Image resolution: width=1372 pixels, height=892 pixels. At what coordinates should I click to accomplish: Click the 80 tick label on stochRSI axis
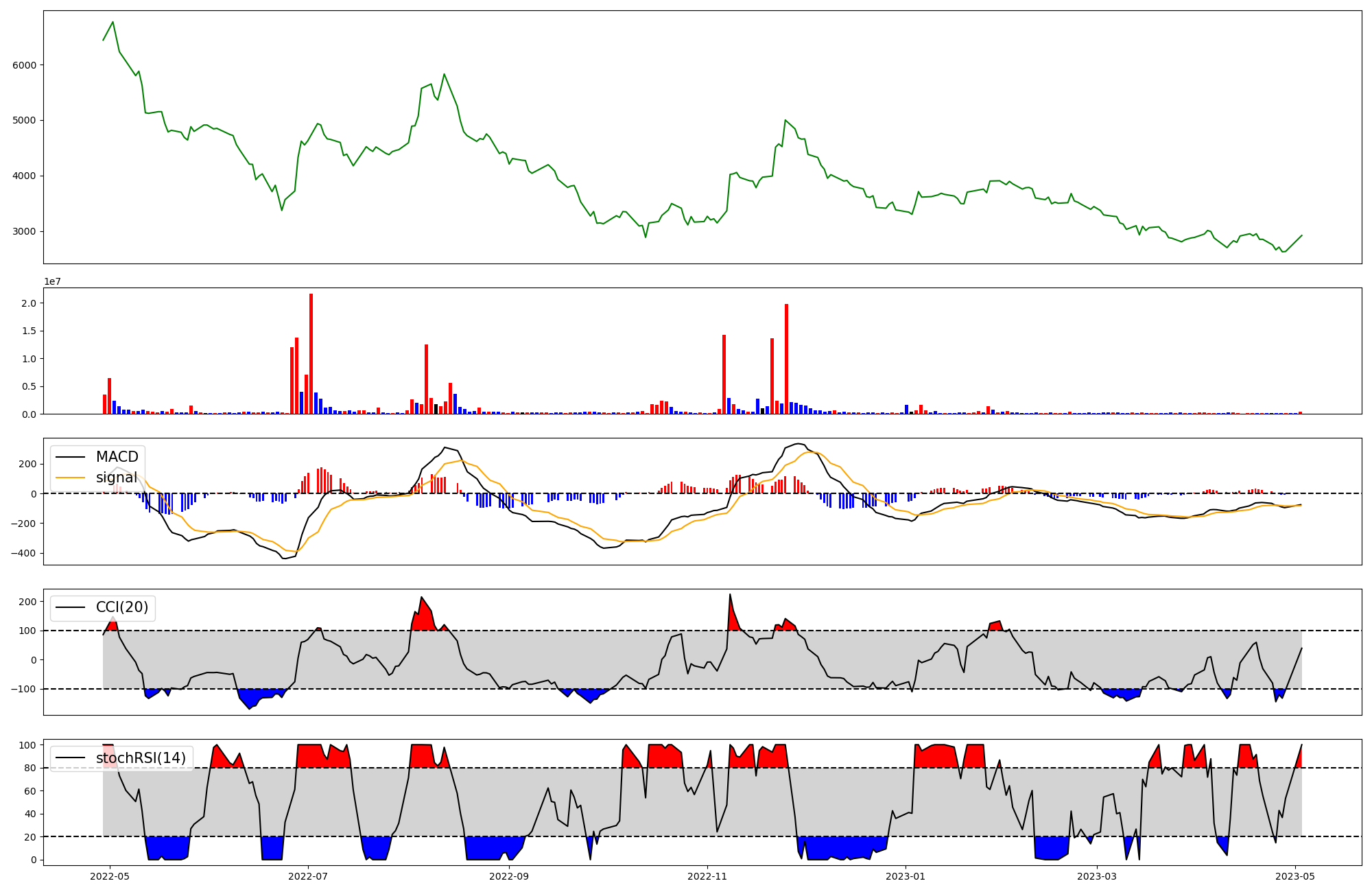click(x=32, y=768)
